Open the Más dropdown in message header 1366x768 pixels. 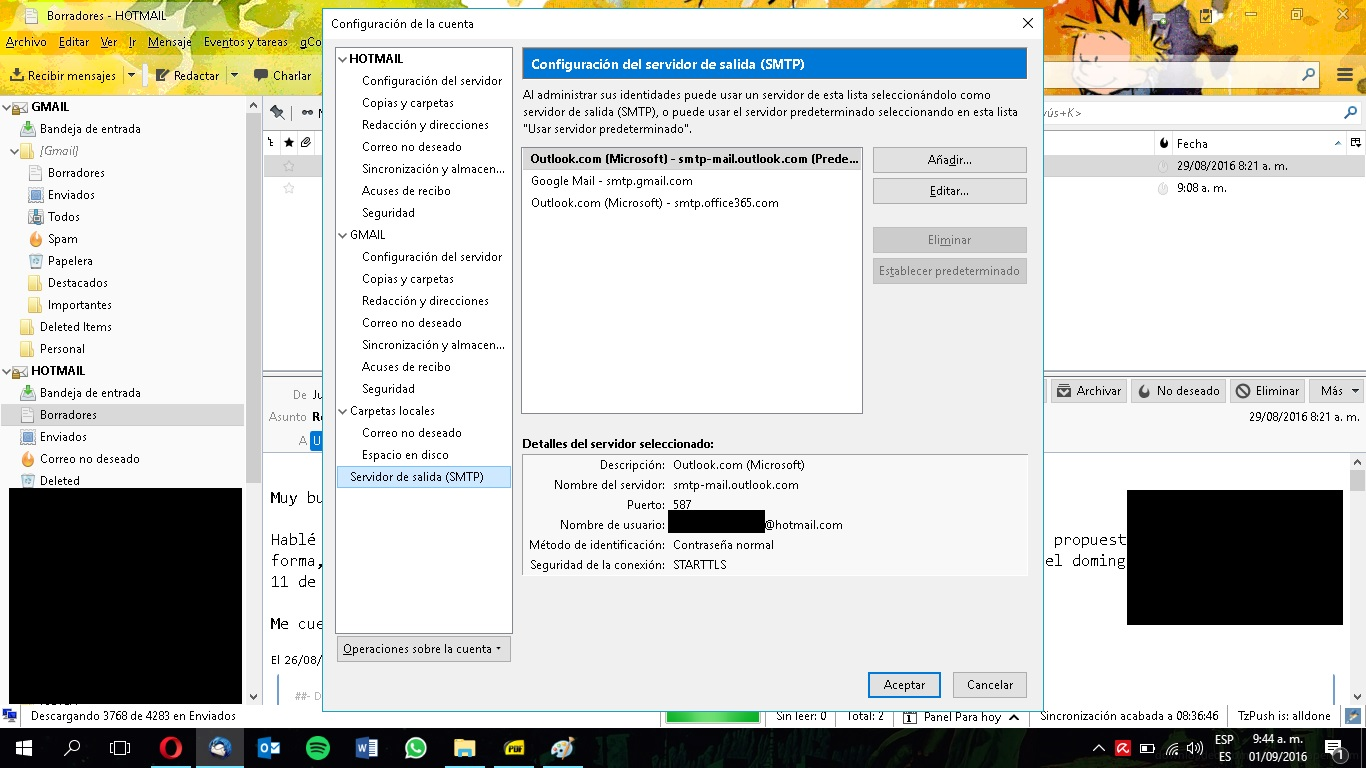pyautogui.click(x=1339, y=391)
